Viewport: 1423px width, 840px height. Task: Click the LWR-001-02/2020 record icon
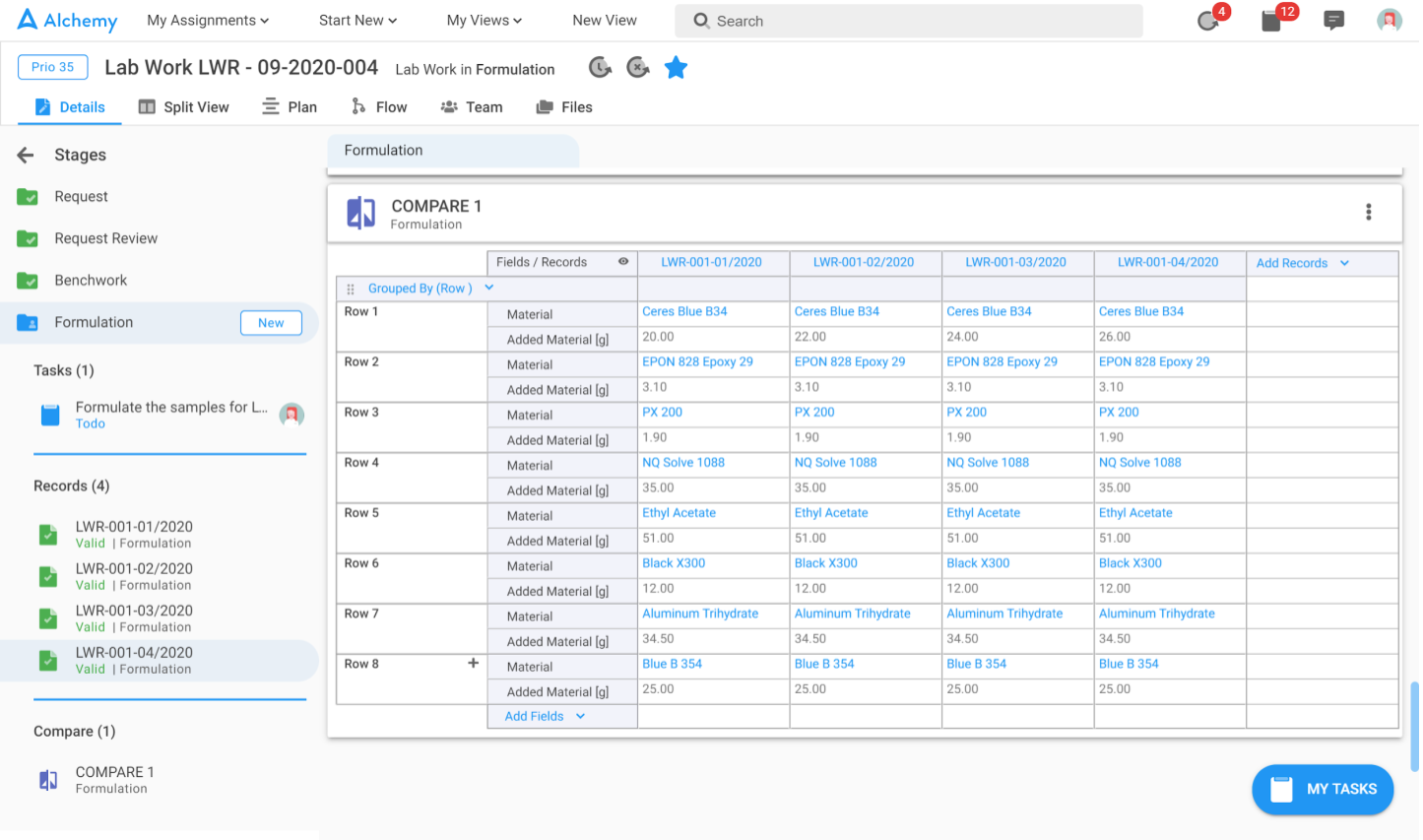pos(47,576)
